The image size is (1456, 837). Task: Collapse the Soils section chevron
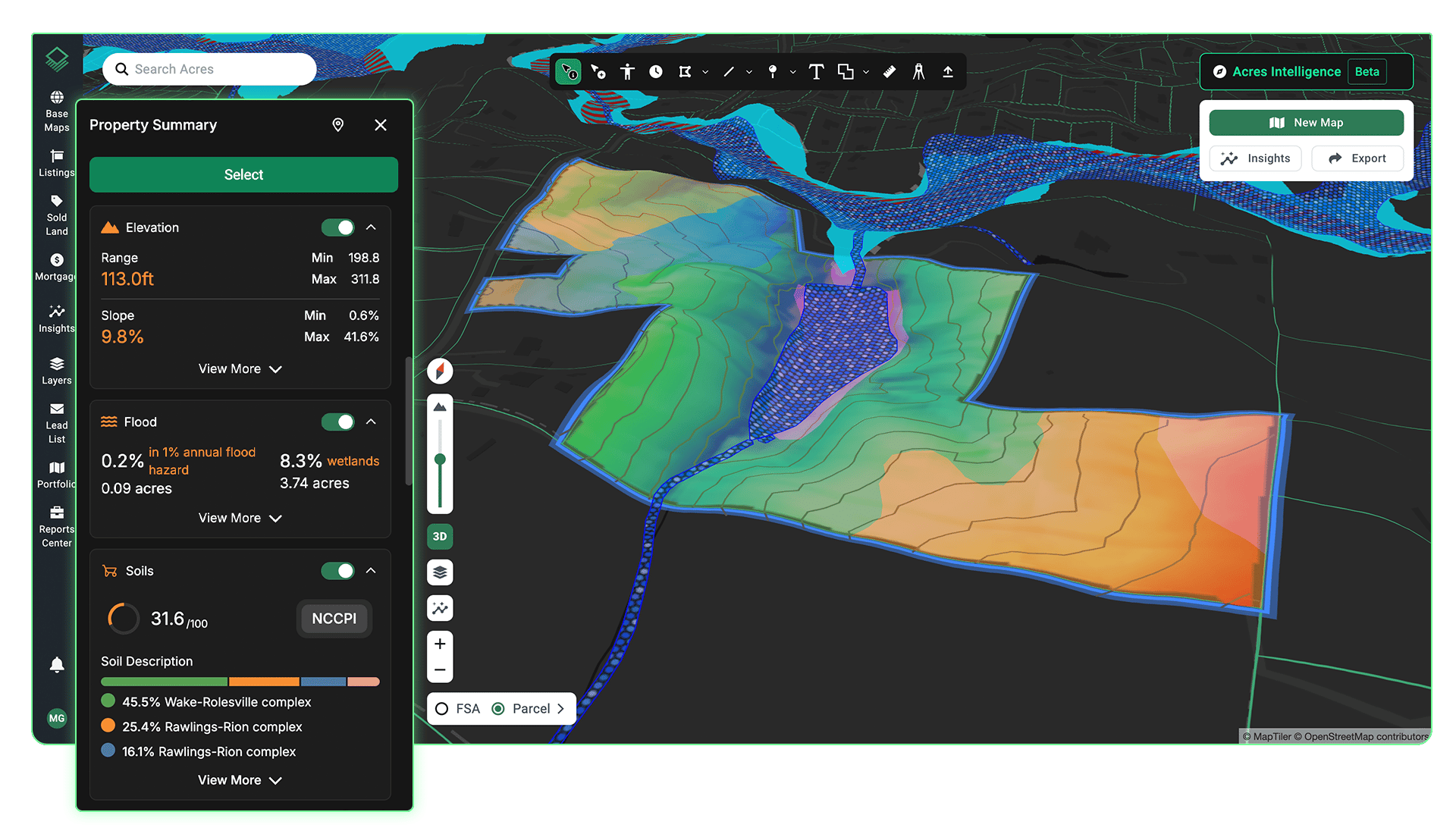371,571
